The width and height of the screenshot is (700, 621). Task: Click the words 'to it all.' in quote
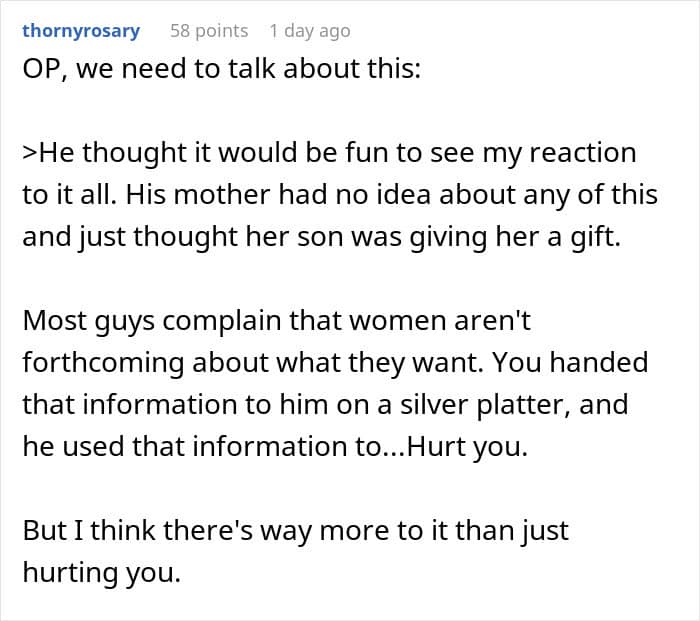click(70, 195)
